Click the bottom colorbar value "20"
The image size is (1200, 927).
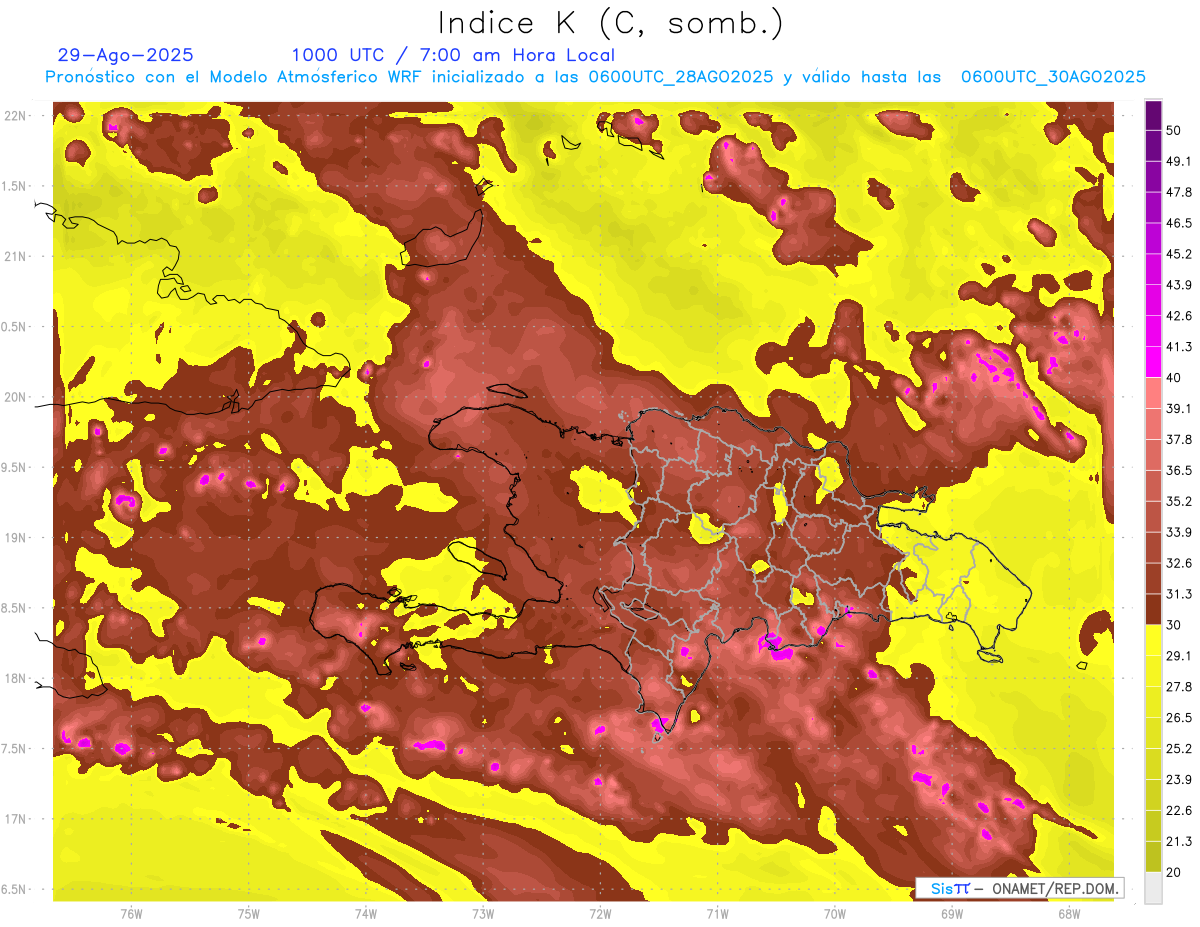point(1174,873)
